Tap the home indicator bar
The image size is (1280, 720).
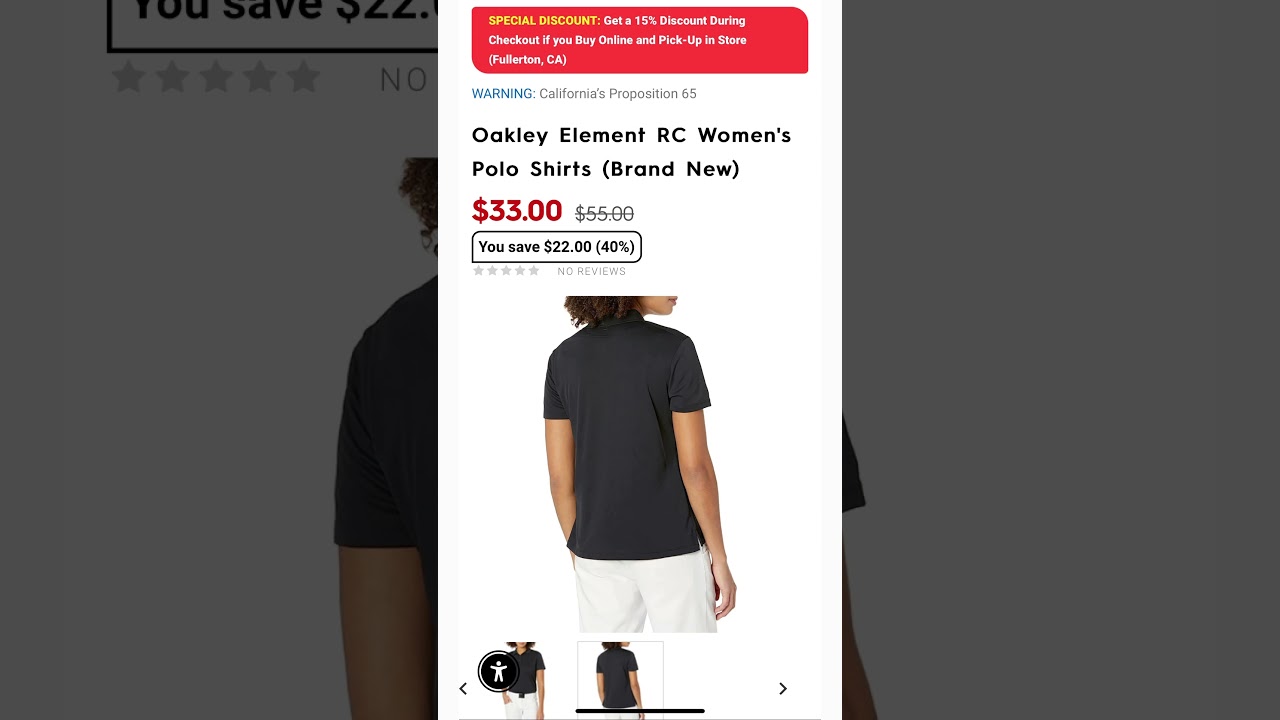(x=640, y=711)
